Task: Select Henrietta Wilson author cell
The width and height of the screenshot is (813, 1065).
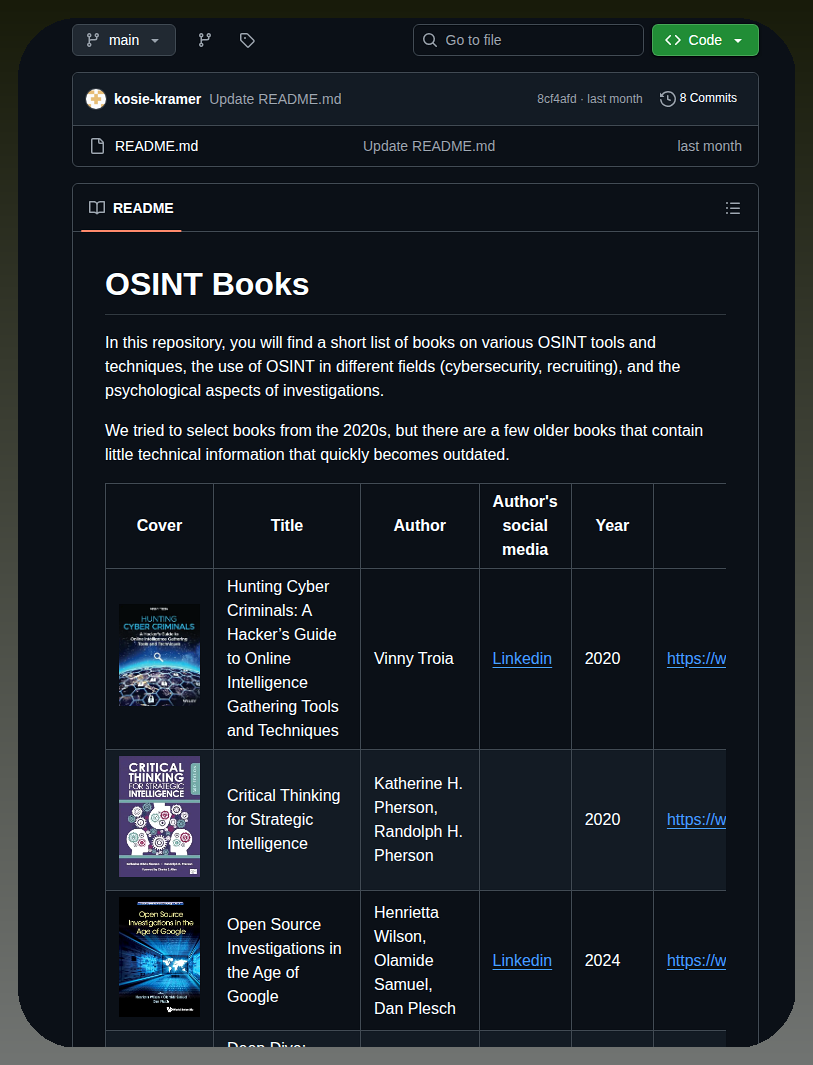Action: click(420, 960)
